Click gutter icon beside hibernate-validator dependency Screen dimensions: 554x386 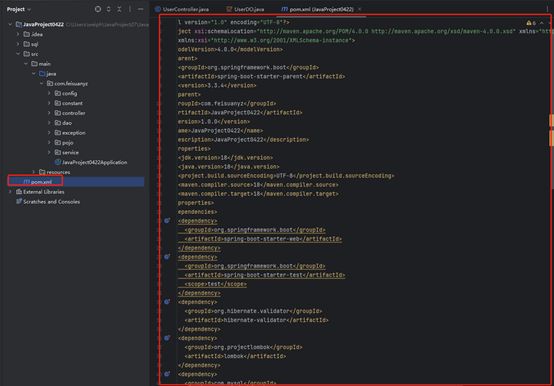(x=167, y=302)
